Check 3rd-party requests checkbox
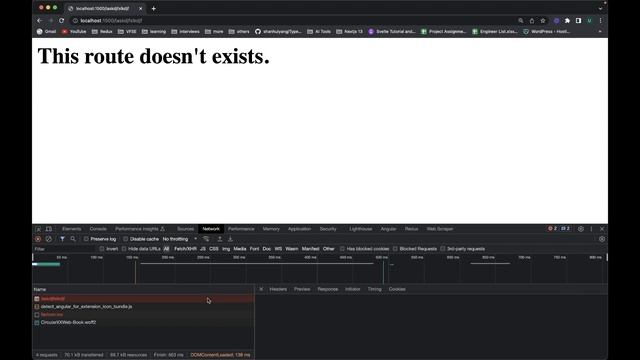The width and height of the screenshot is (640, 360). [443, 249]
